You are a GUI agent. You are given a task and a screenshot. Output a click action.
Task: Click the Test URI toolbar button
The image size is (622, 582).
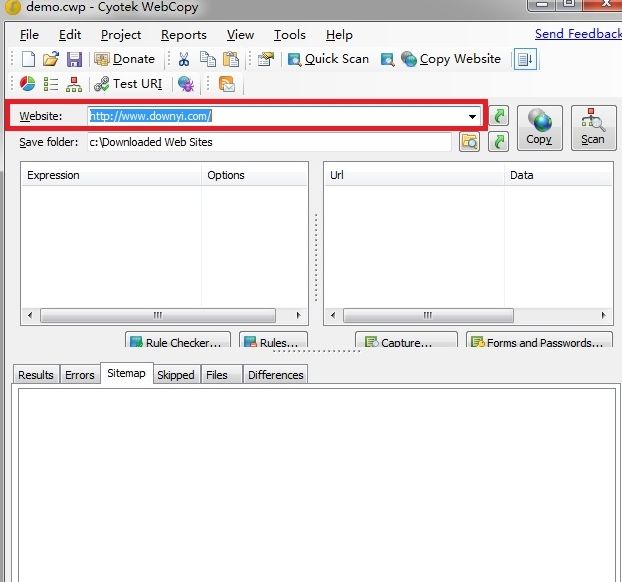point(128,84)
